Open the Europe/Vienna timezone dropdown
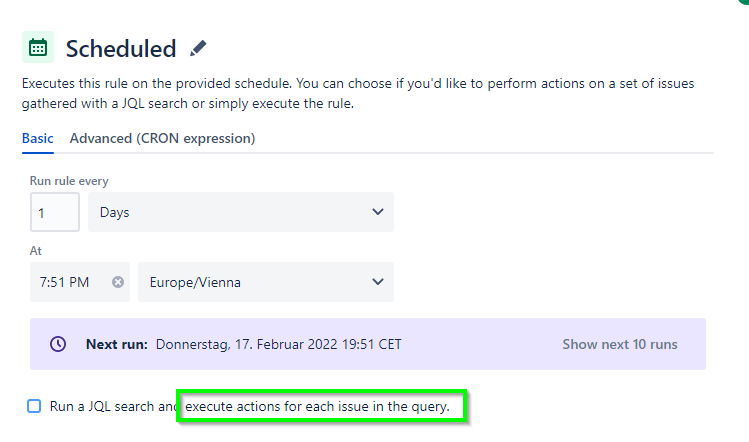Image resolution: width=749 pixels, height=442 pixels. [x=265, y=282]
